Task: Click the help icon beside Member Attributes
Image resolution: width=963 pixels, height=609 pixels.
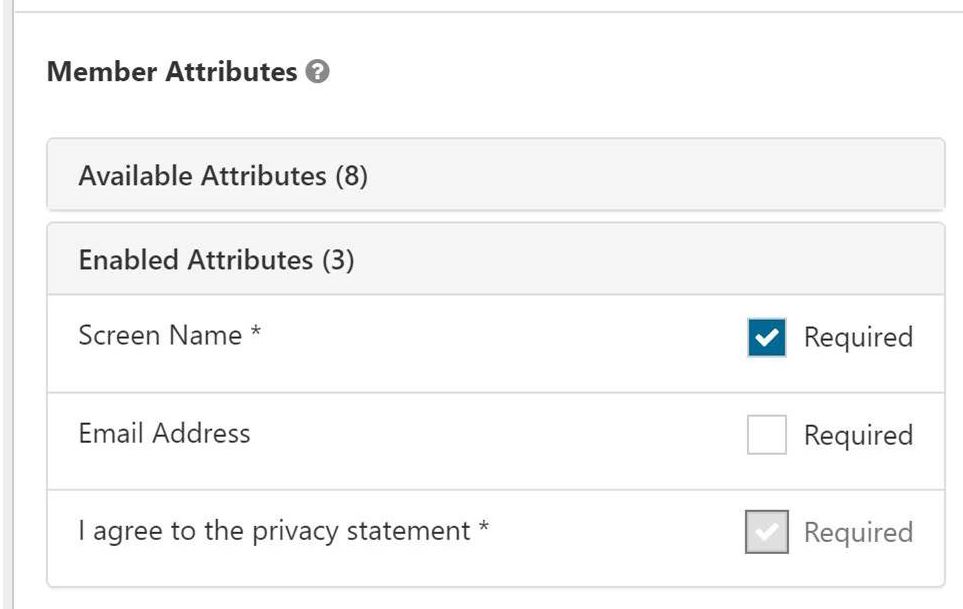Action: click(319, 73)
